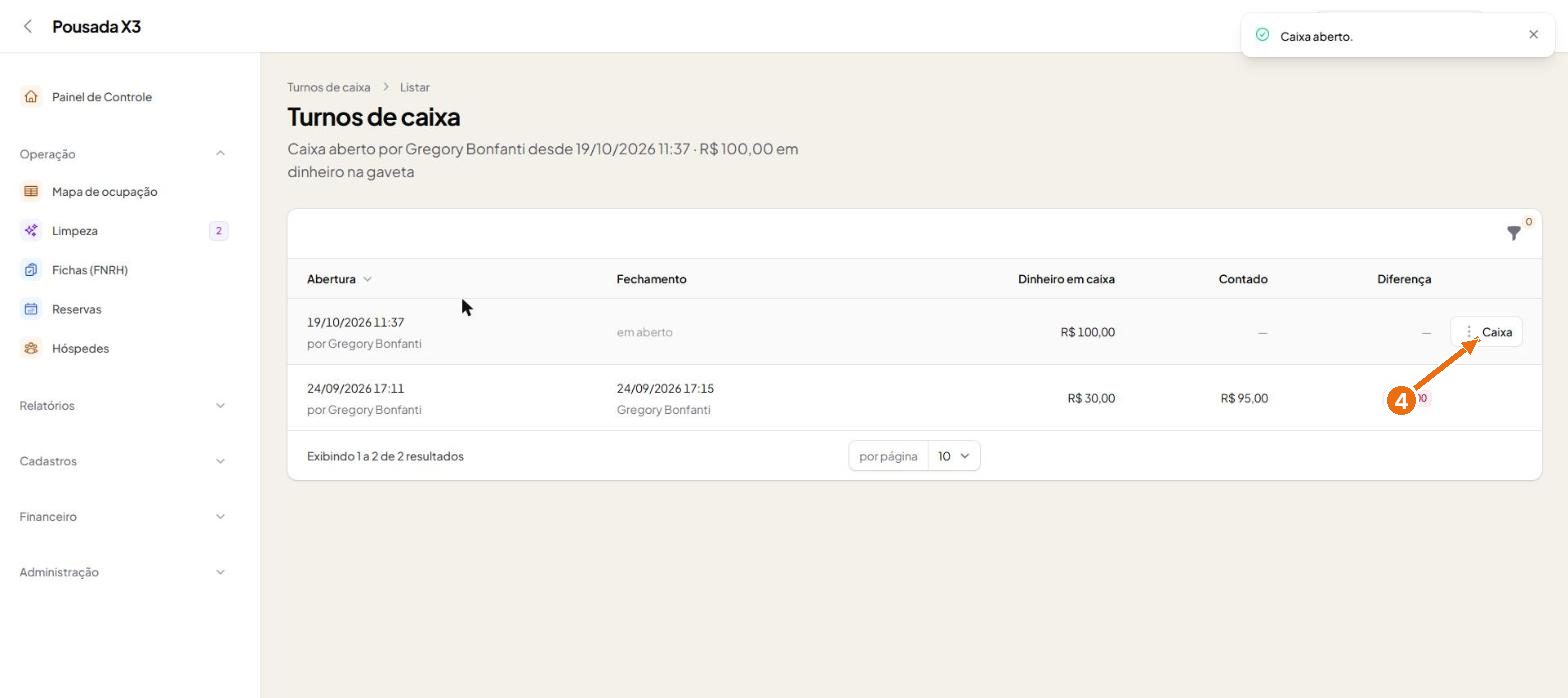
Task: Click the Mapa de ocupação table icon
Action: 31,192
